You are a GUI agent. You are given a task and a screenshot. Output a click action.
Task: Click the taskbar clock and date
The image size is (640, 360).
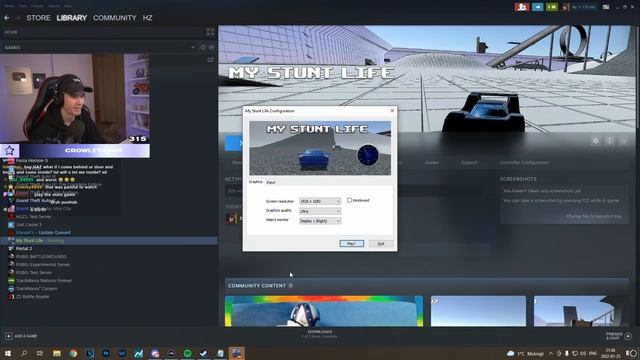point(610,353)
